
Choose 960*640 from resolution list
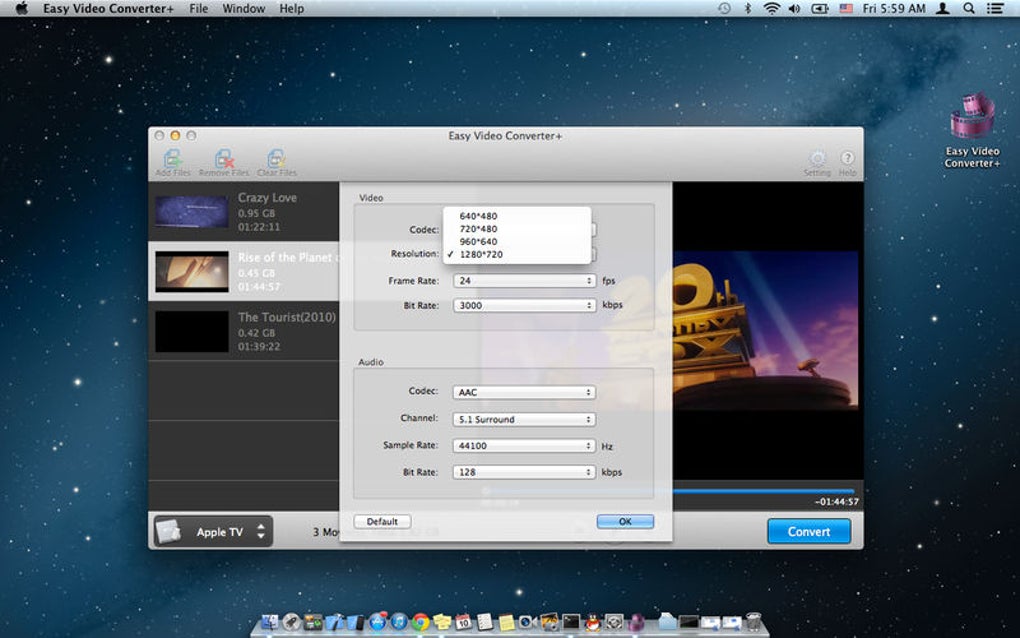(x=478, y=241)
